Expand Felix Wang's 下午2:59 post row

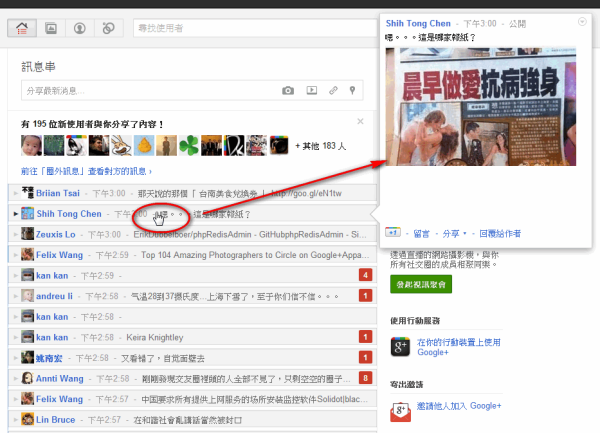(x=192, y=255)
